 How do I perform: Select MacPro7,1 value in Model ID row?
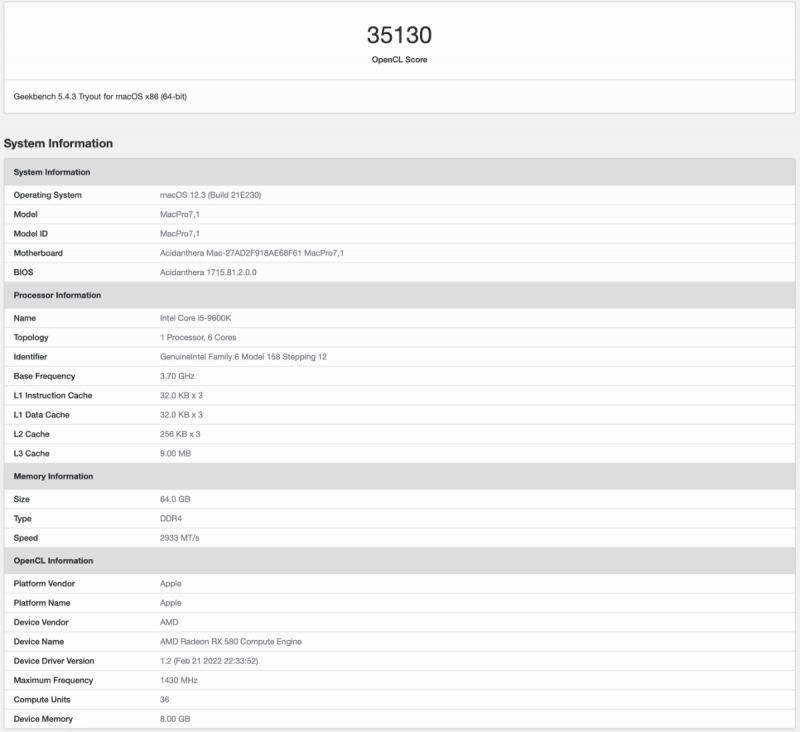[x=180, y=234]
